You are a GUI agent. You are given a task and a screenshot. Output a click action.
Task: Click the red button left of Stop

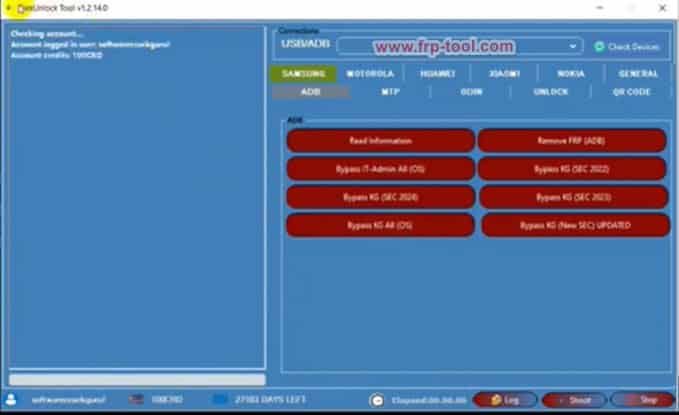click(x=574, y=400)
